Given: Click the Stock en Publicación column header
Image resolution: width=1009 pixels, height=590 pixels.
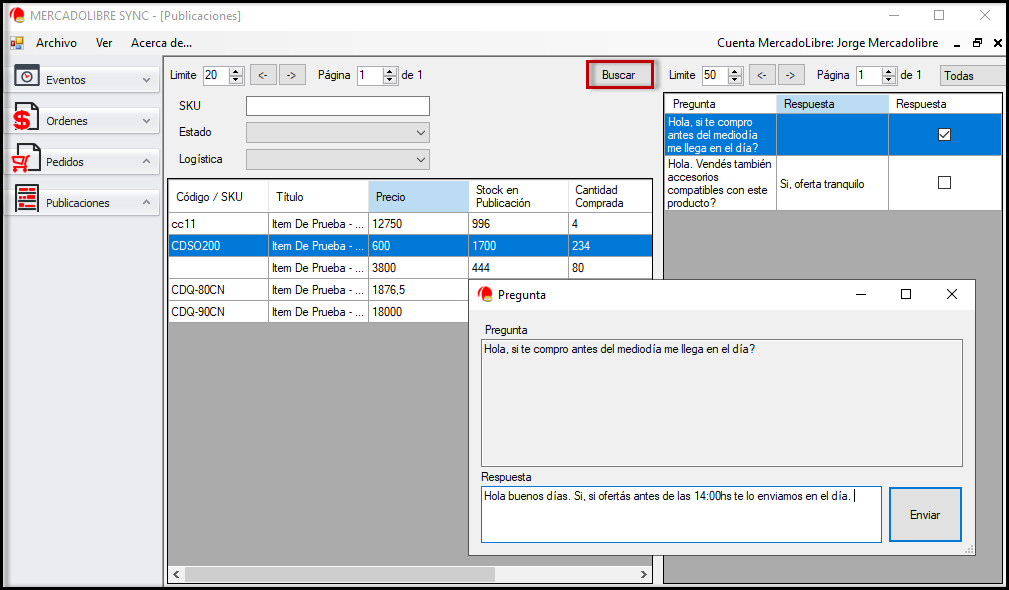Looking at the screenshot, I should (519, 196).
